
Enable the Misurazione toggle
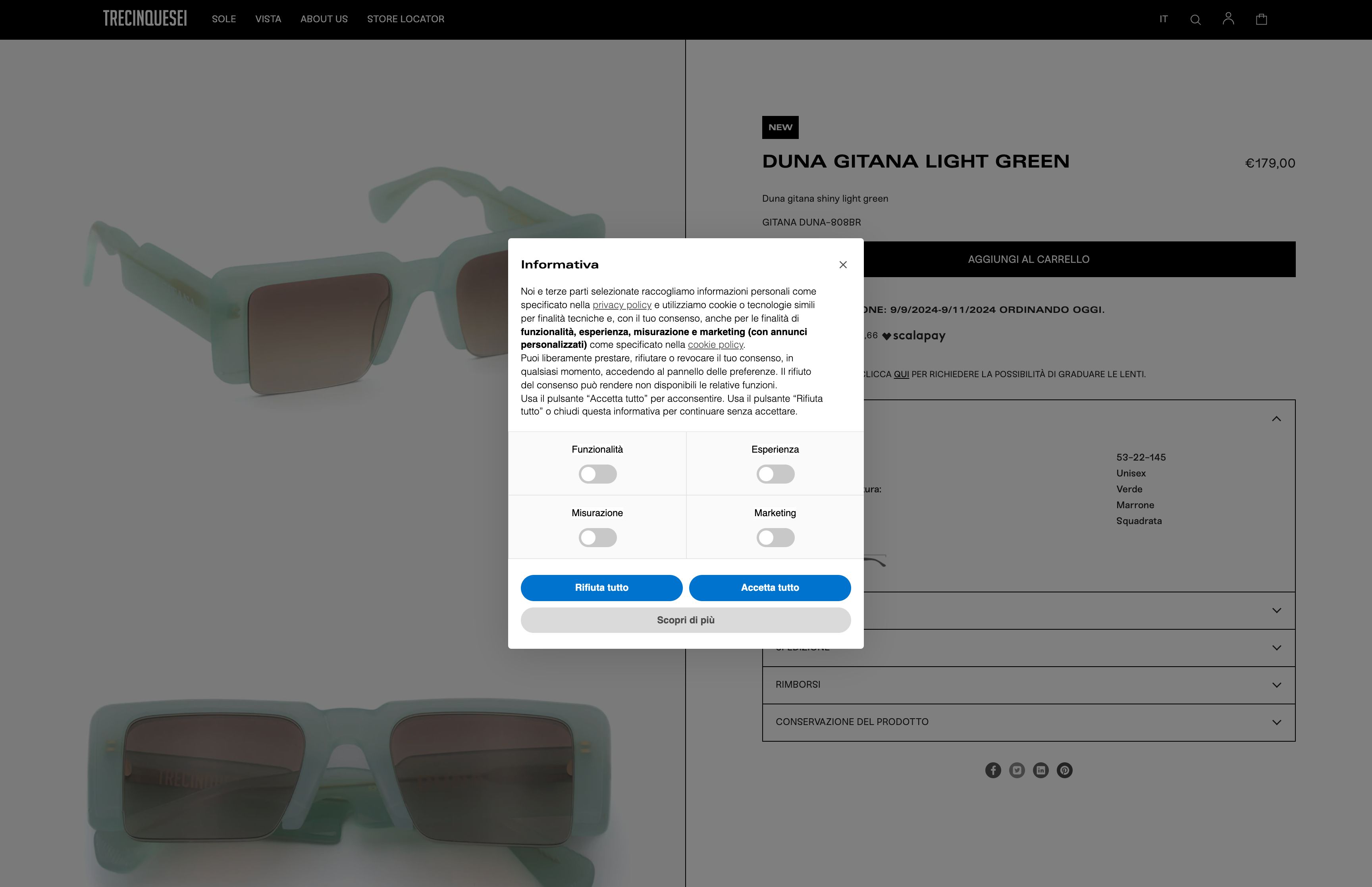pos(597,537)
